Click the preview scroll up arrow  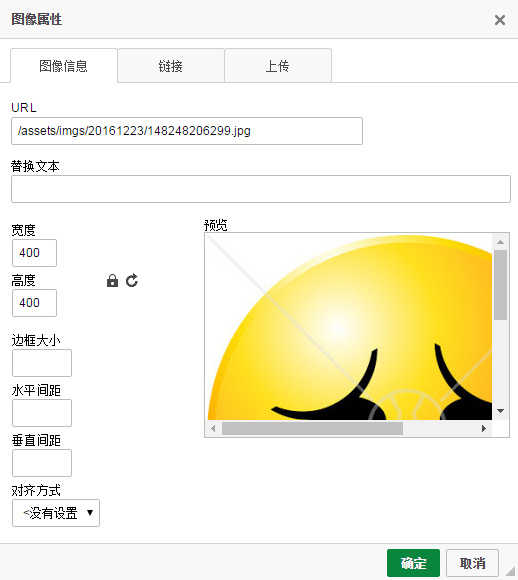(501, 242)
